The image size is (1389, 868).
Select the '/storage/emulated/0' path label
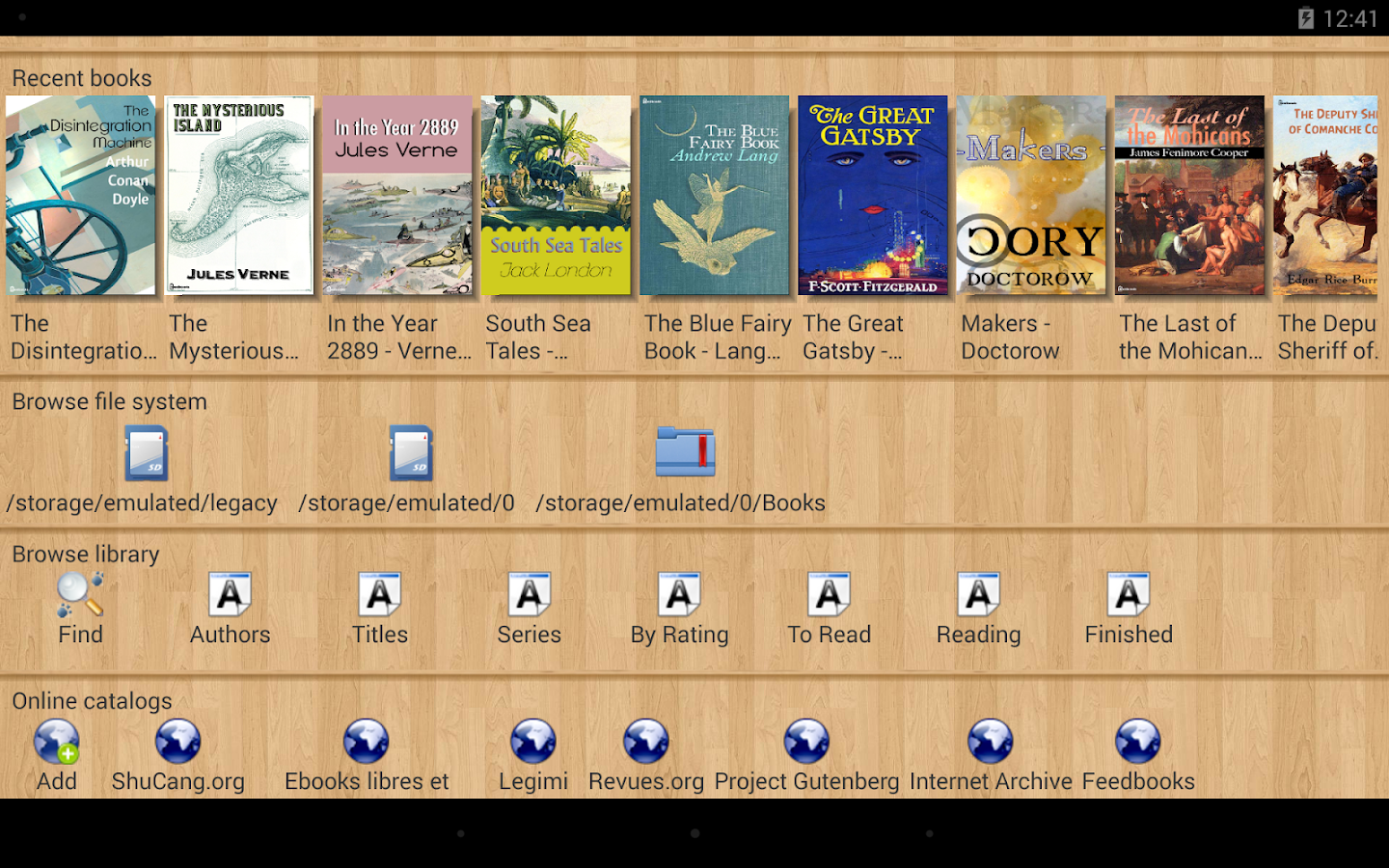tap(406, 503)
